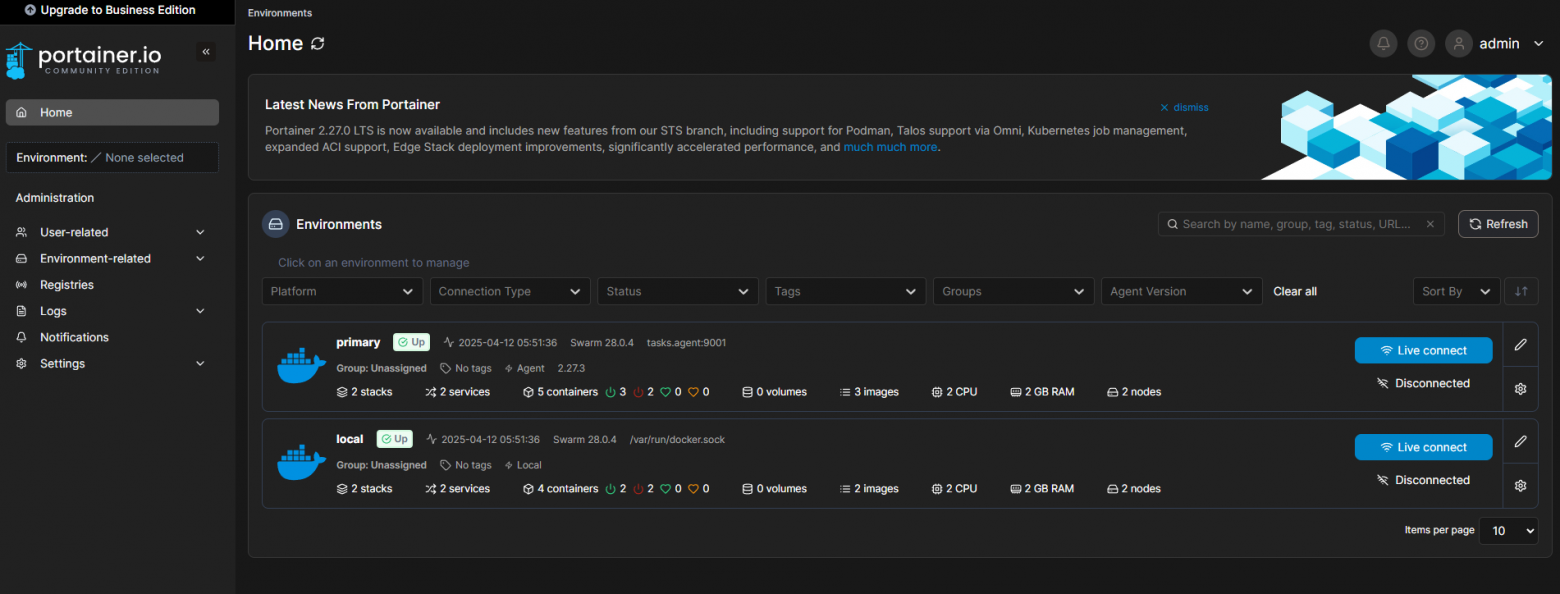Image resolution: width=1560 pixels, height=594 pixels.
Task: Open local environment settings gear icon
Action: point(1521,486)
